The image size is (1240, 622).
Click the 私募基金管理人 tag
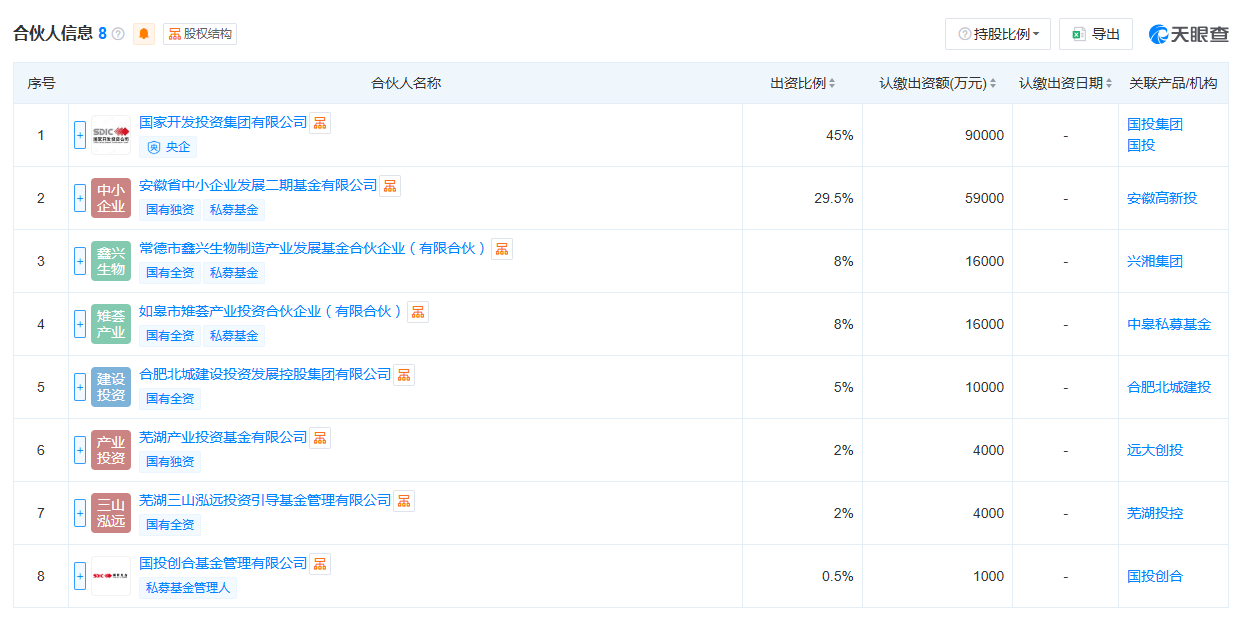coord(188,588)
